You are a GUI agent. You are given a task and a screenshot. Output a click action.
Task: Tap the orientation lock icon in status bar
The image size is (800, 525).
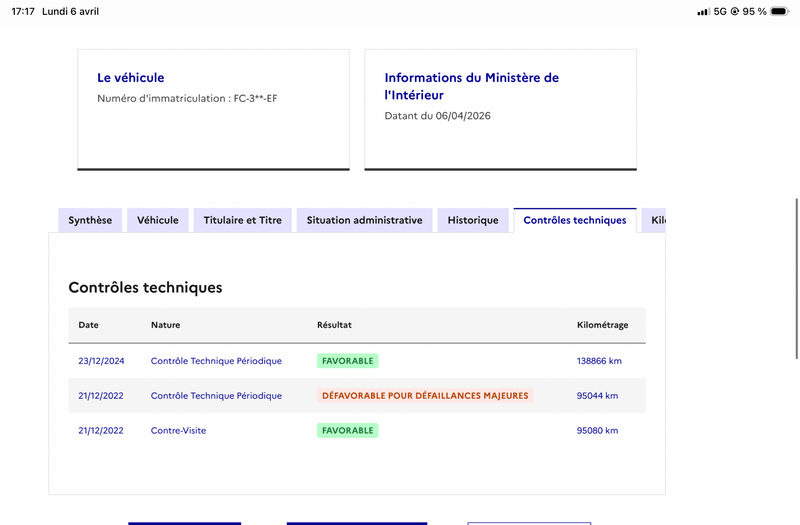(735, 11)
